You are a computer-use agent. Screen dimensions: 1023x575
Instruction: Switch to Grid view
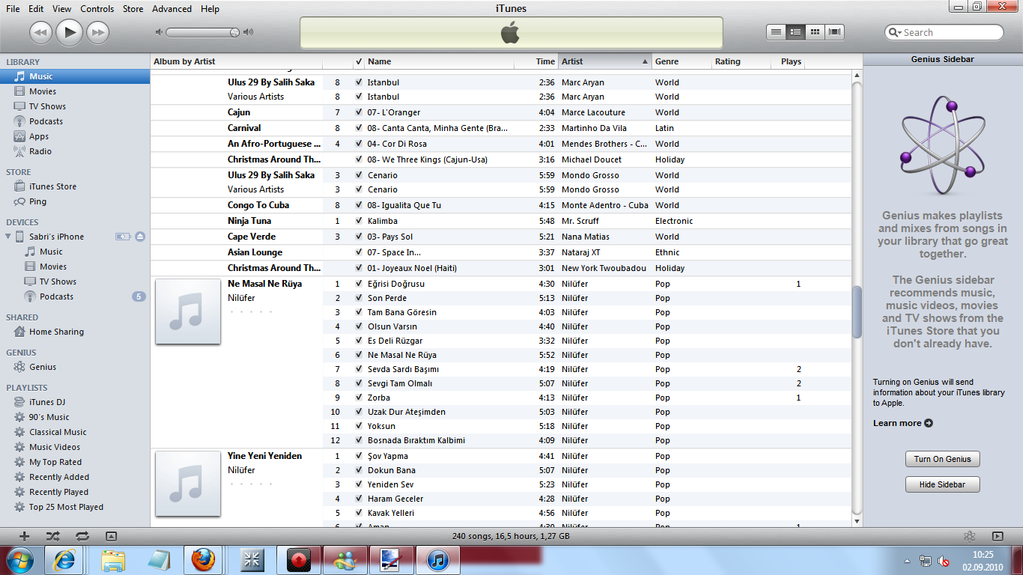click(x=815, y=32)
